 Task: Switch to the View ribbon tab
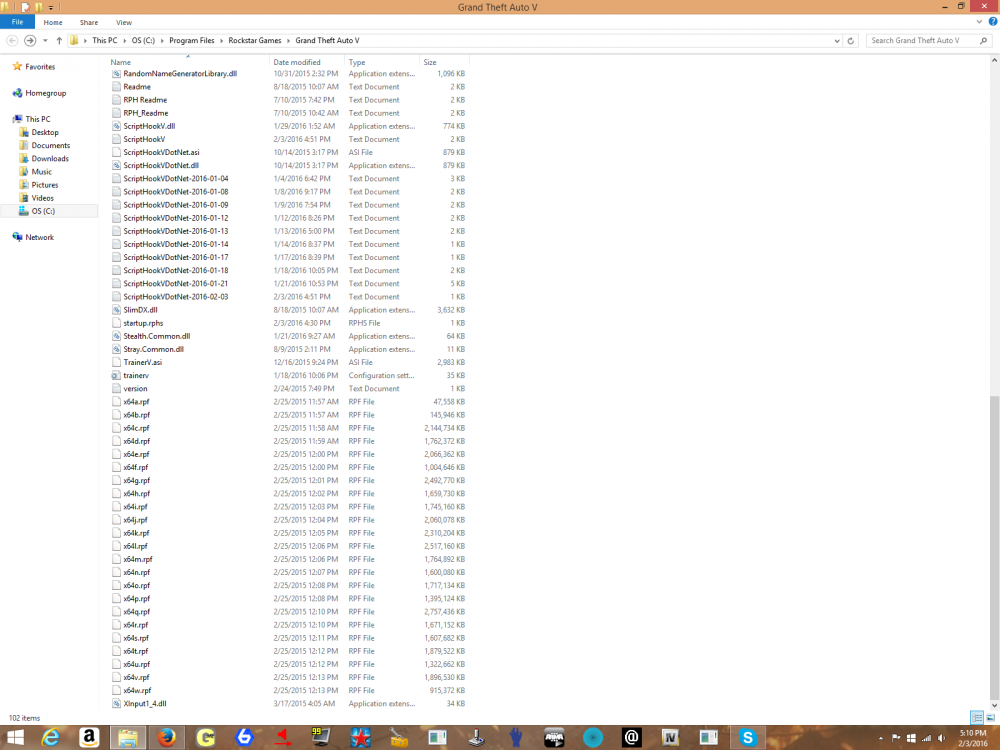124,21
